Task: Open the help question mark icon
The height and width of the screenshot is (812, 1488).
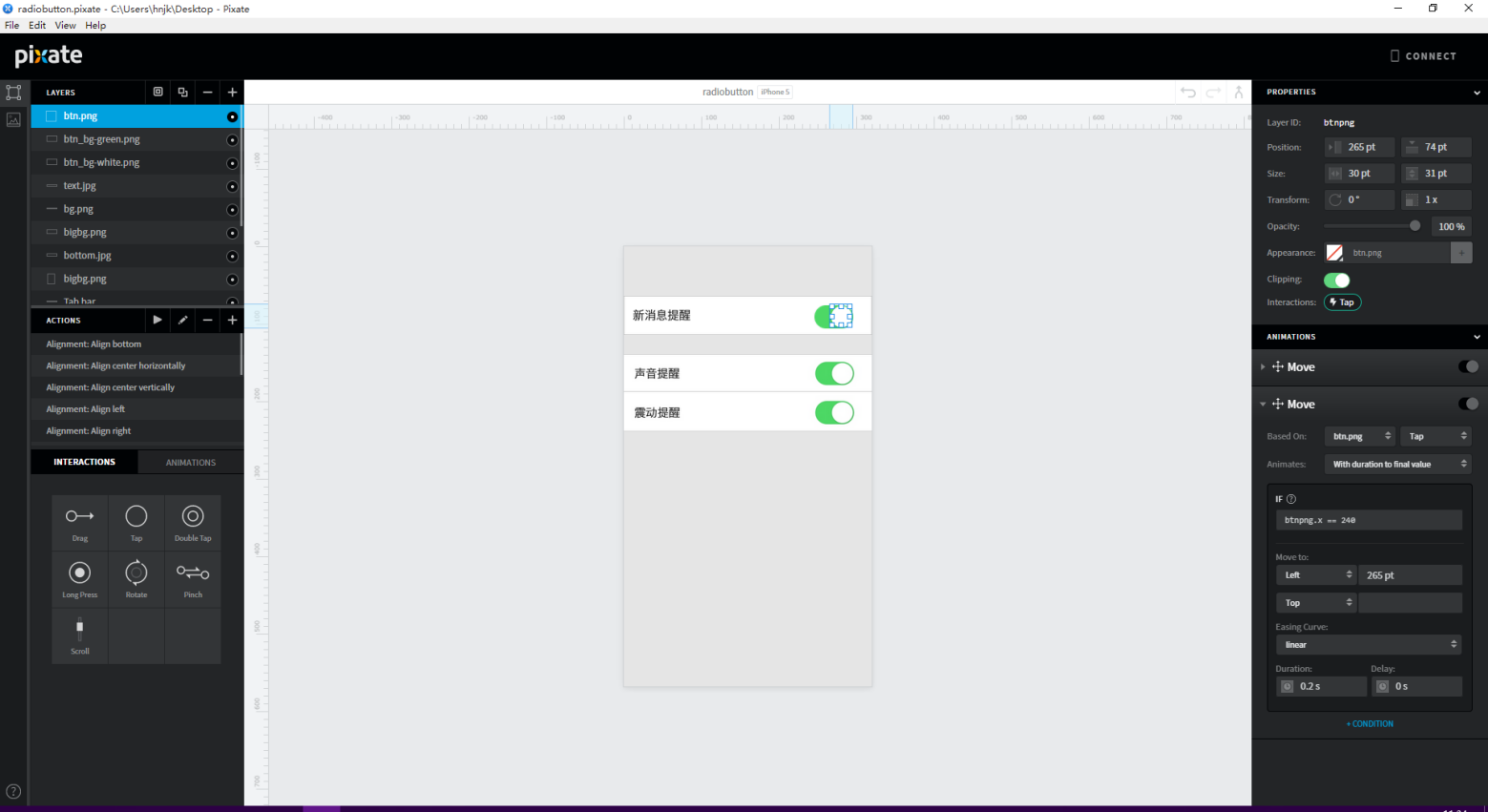Action: pos(13,791)
